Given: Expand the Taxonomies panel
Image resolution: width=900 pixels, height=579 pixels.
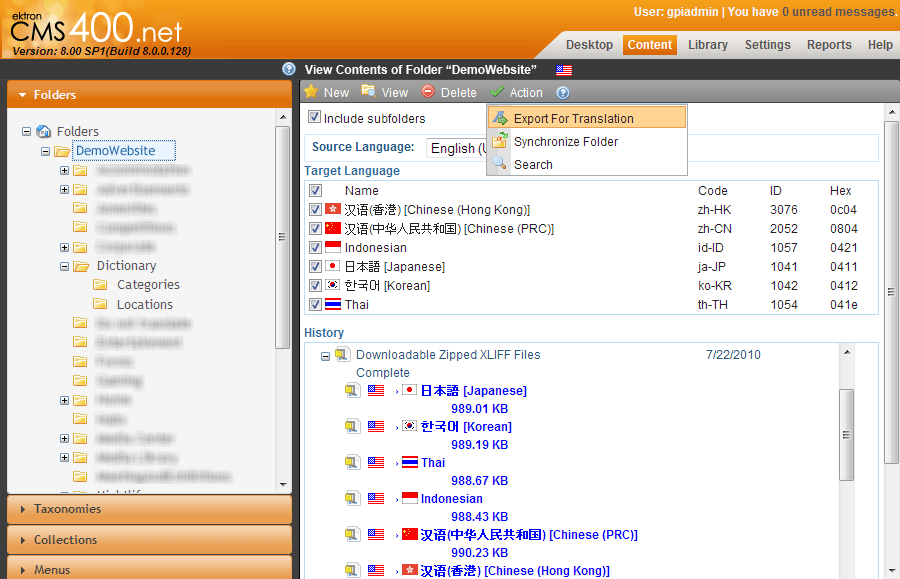Looking at the screenshot, I should coord(149,509).
